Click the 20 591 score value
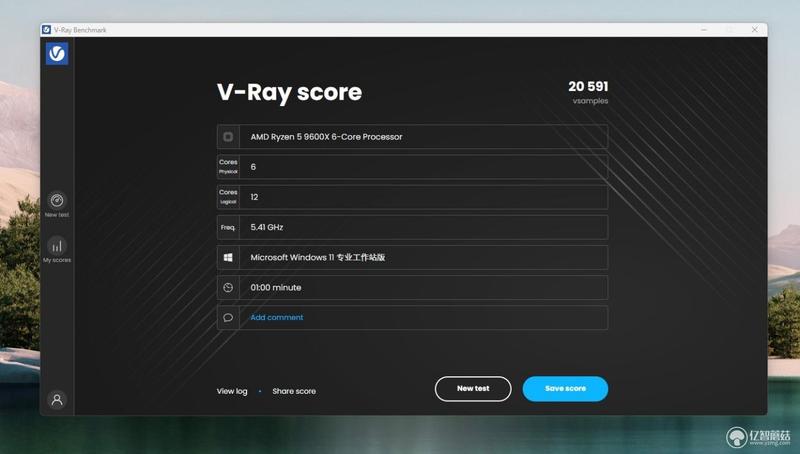The image size is (800, 454). click(x=588, y=87)
